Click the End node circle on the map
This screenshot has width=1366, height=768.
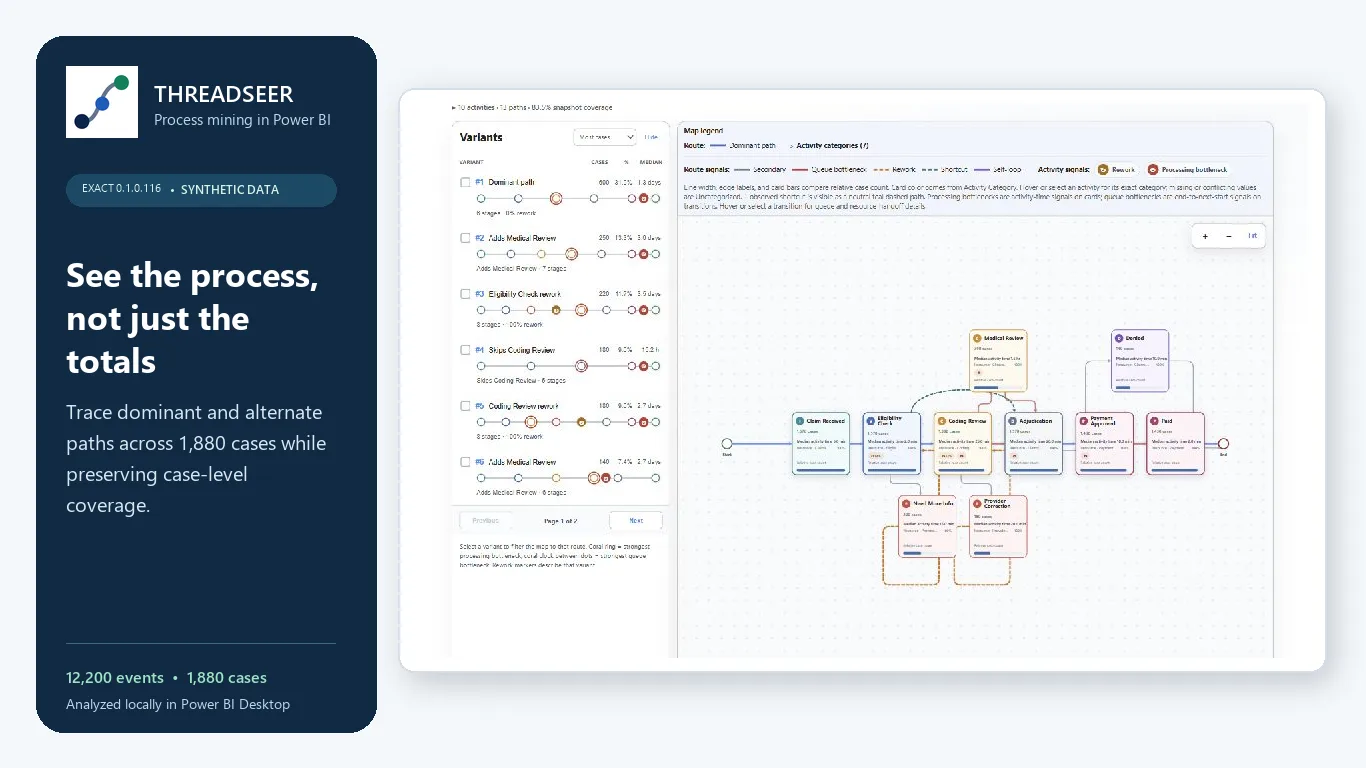coord(1223,443)
